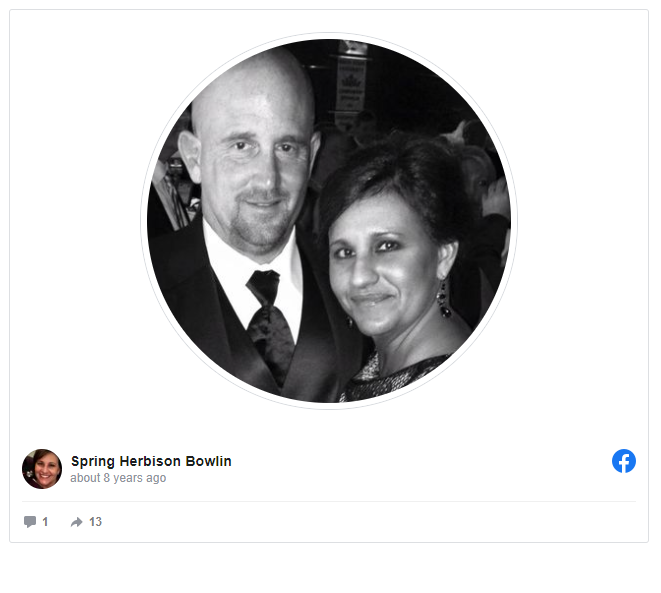Click the comment count number 1

[45, 522]
